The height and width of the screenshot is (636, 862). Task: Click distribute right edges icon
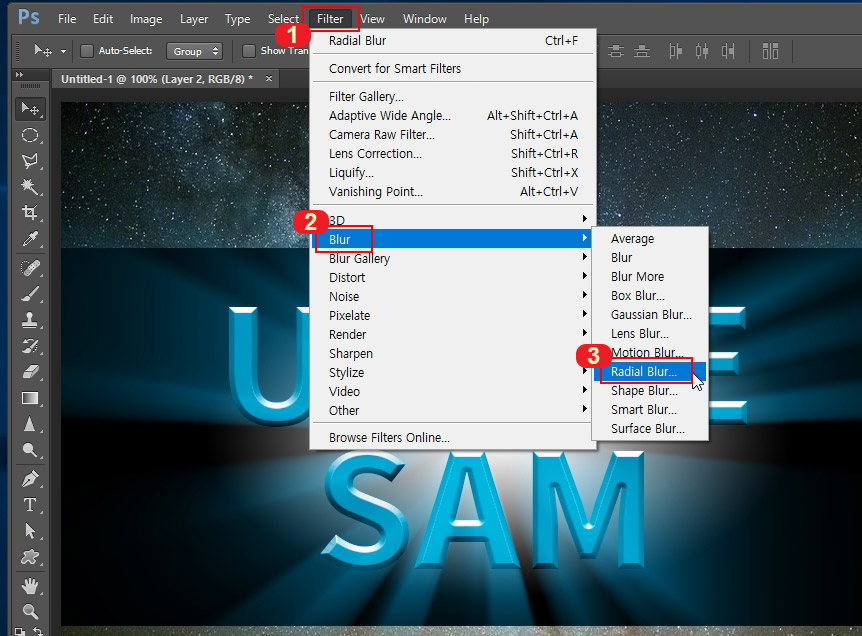(728, 51)
